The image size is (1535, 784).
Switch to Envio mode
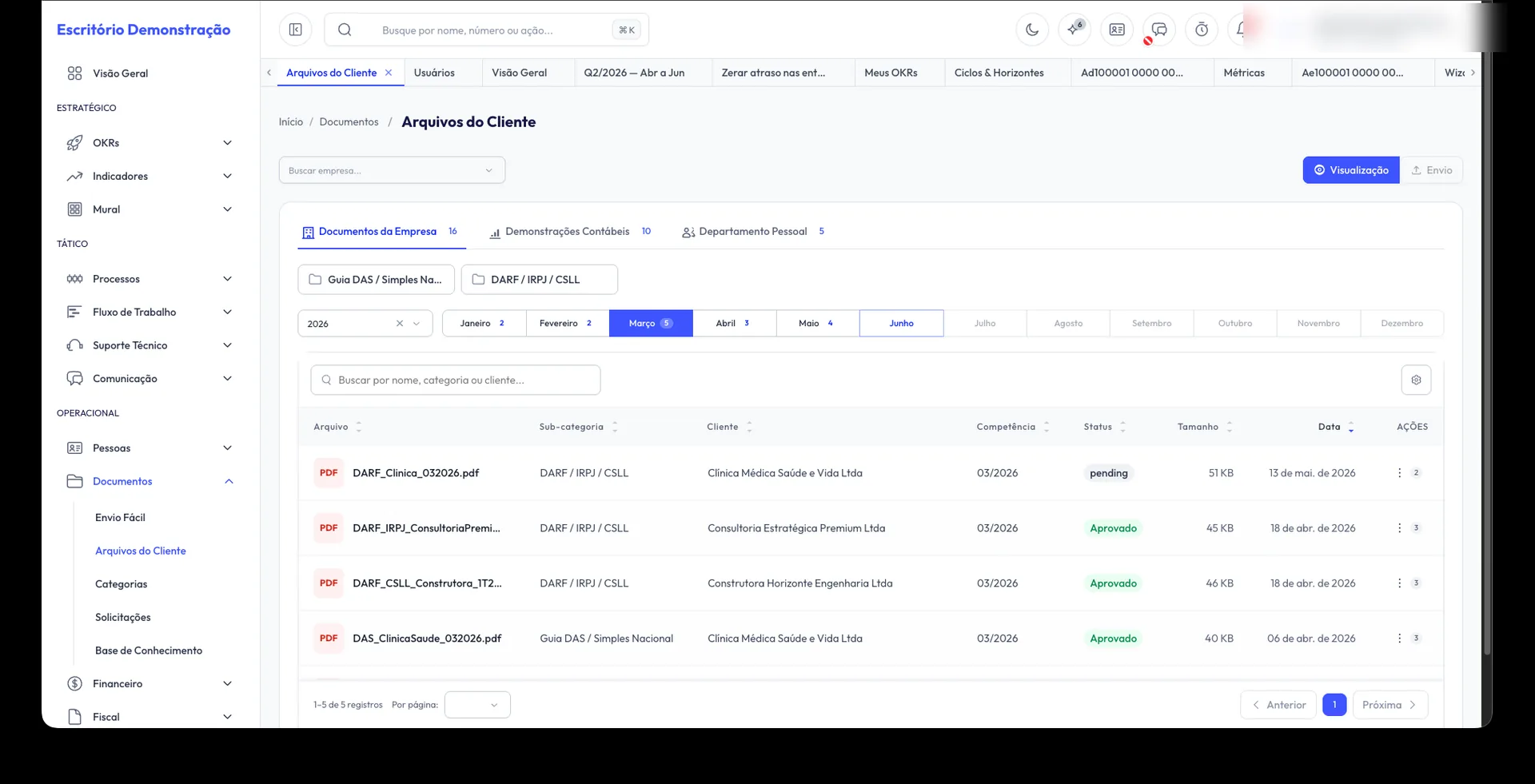(1431, 170)
